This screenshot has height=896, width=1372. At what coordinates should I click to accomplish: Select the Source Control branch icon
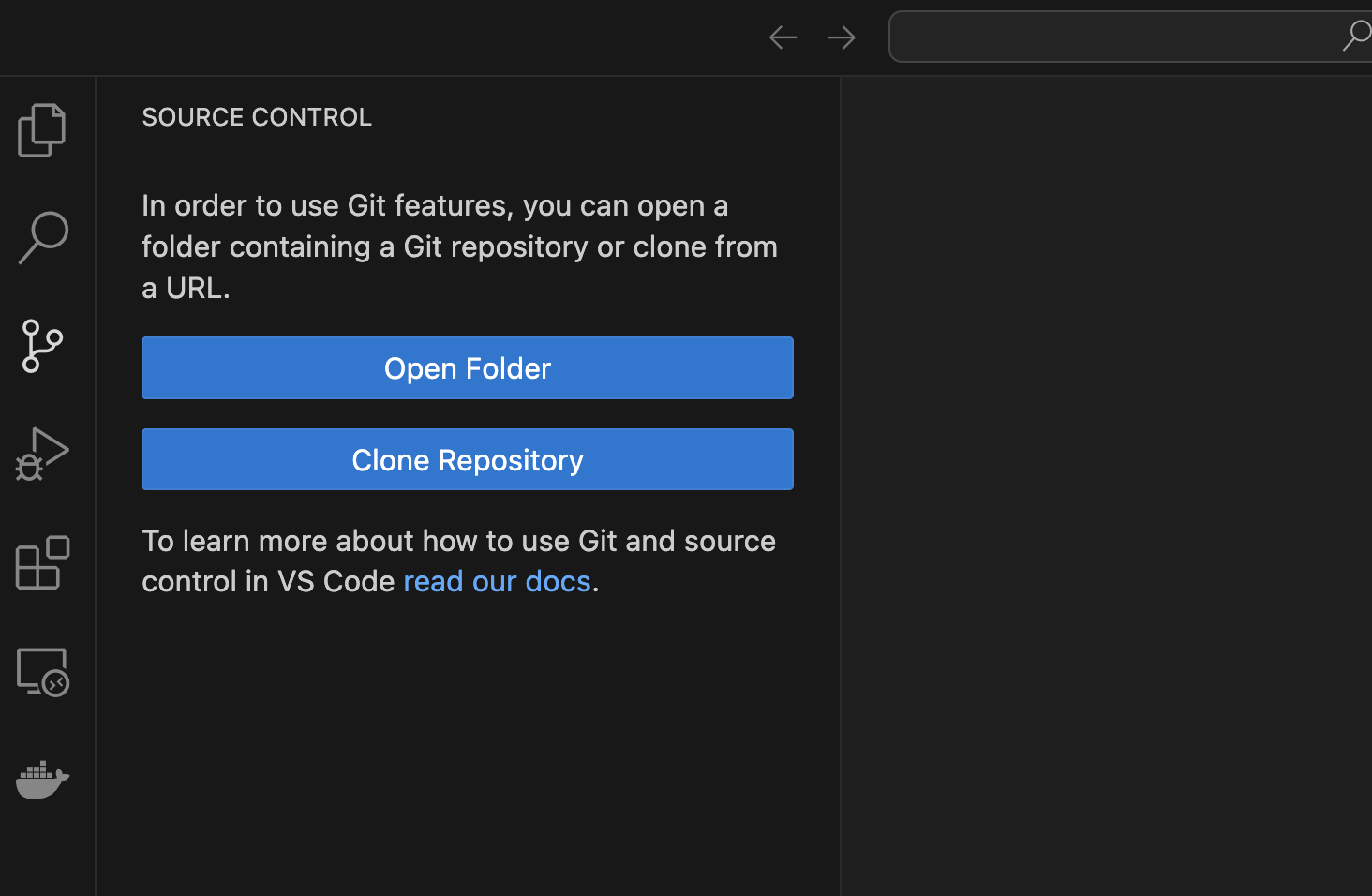click(x=42, y=347)
